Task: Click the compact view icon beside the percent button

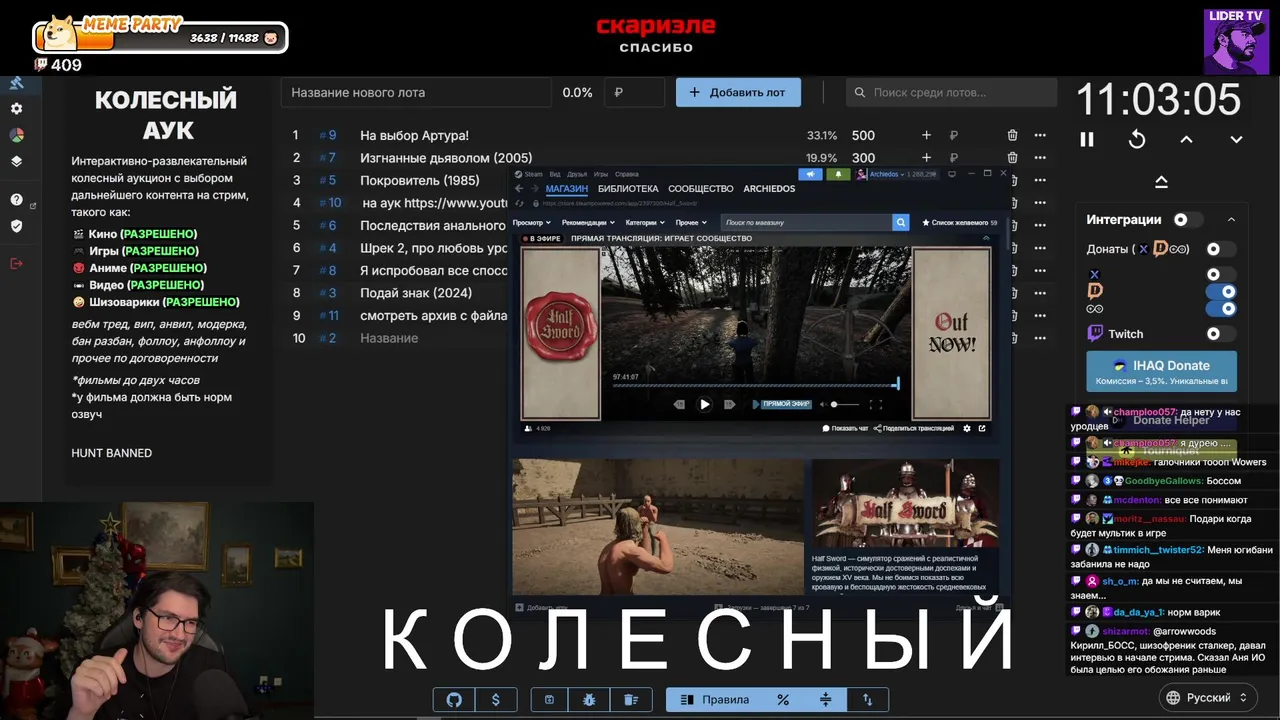Action: pos(826,700)
